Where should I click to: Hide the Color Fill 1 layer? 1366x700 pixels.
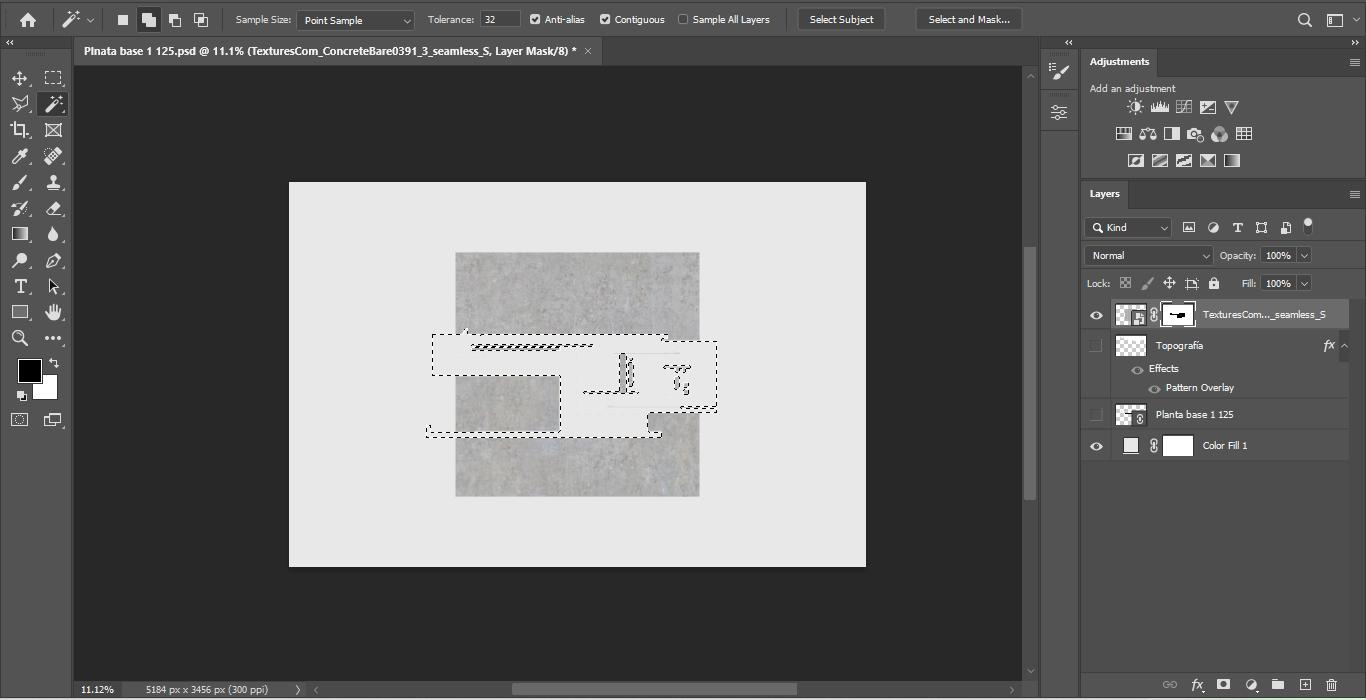click(1096, 446)
